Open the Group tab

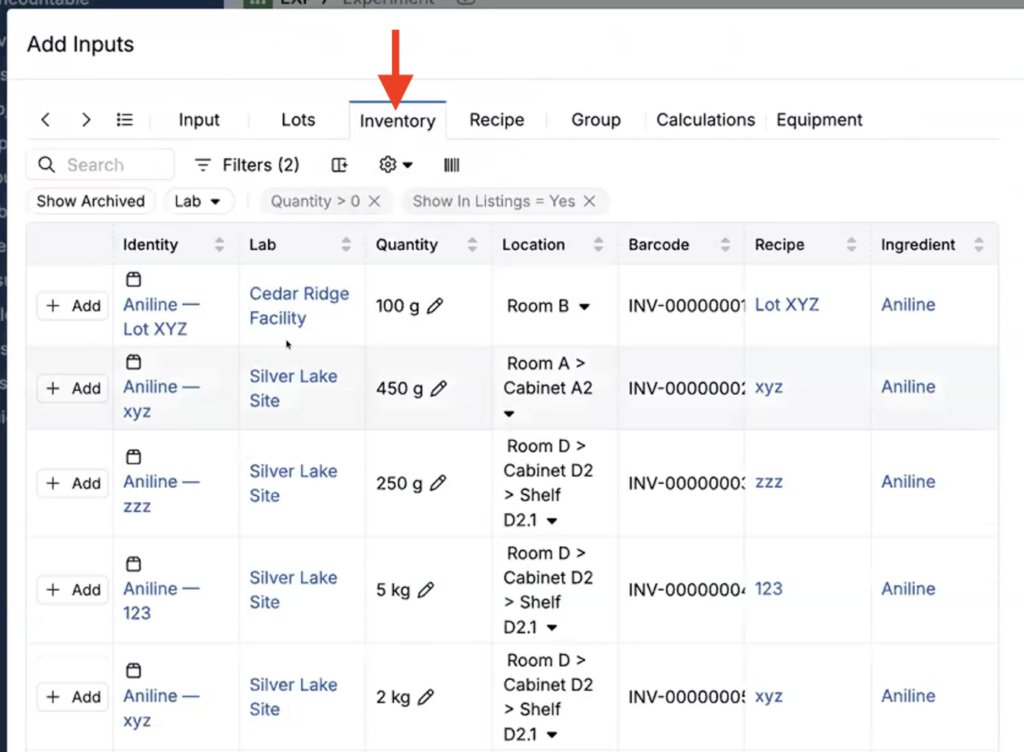pyautogui.click(x=596, y=120)
